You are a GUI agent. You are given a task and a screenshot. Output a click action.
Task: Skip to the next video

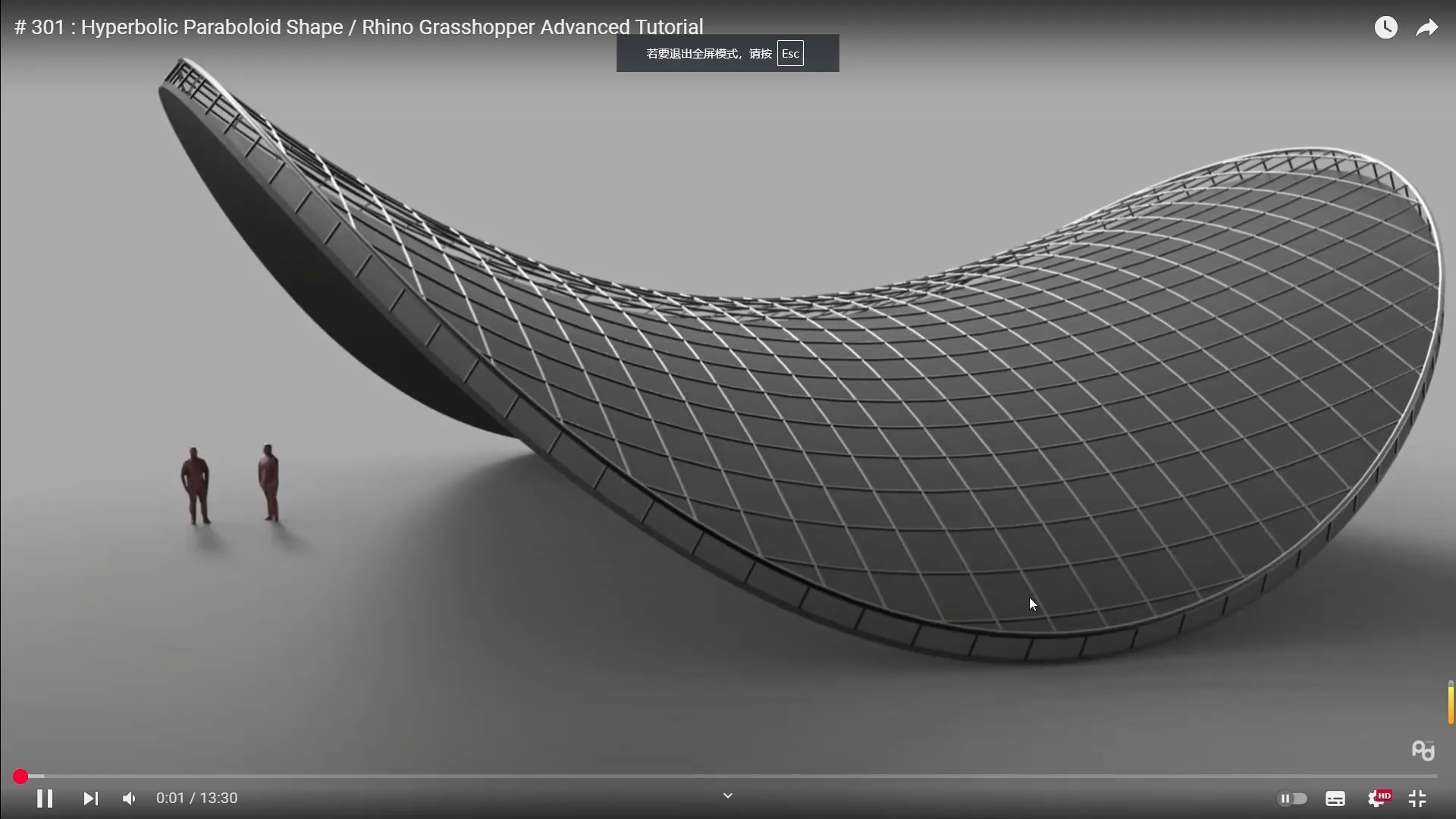pos(90,799)
